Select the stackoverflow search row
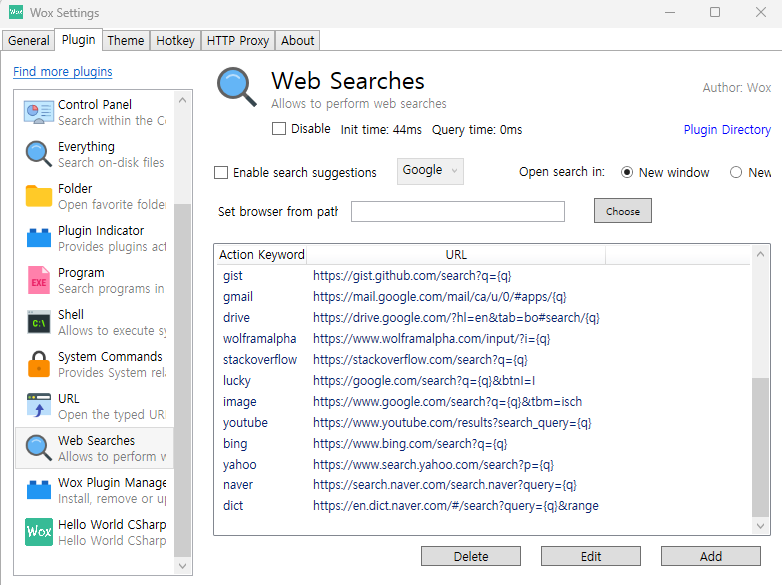 [x=484, y=360]
